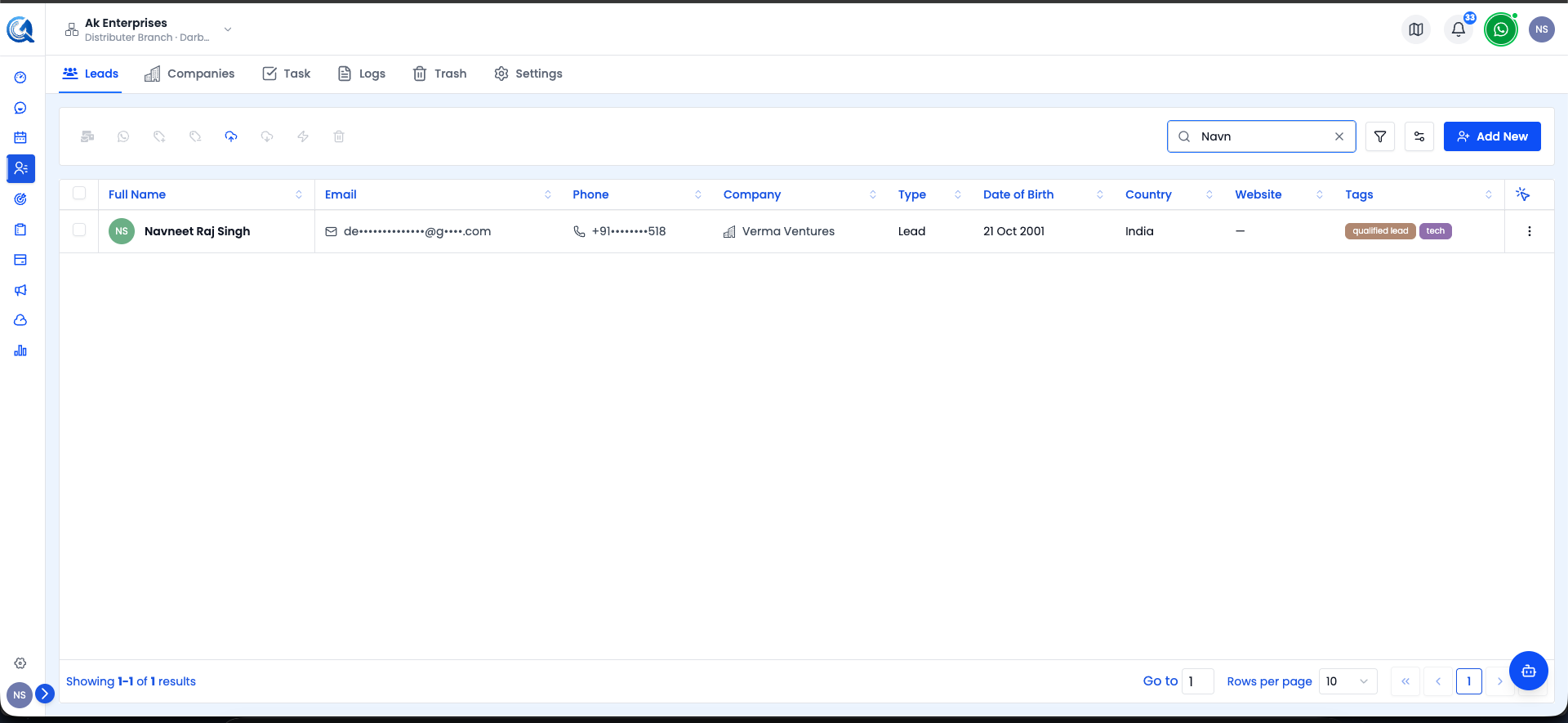The image size is (1568, 723).
Task: Open the Rows per page dropdown
Action: [1348, 681]
